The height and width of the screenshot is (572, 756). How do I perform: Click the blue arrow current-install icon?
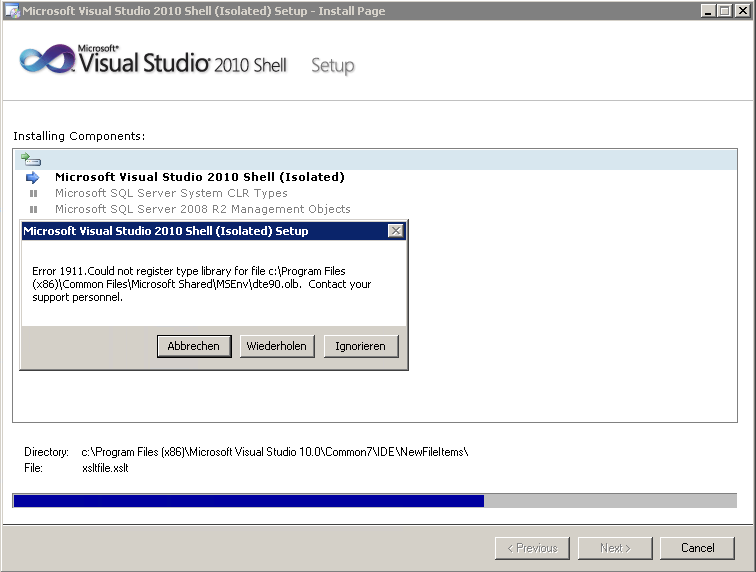[32, 177]
